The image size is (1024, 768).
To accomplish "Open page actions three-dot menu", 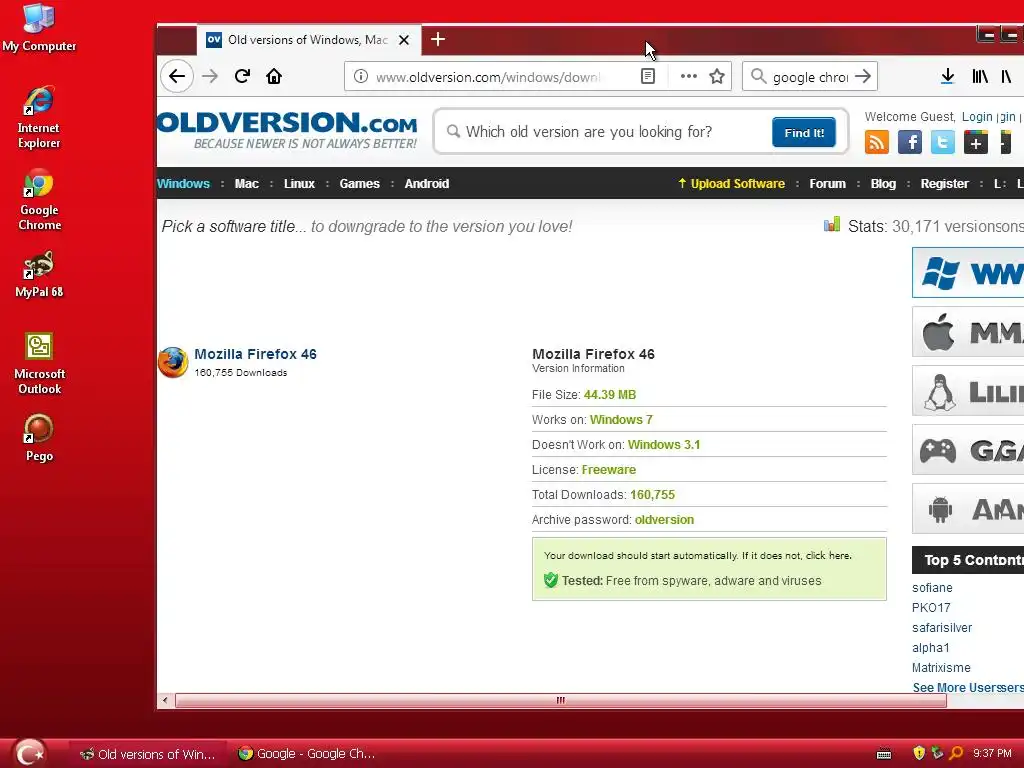I will pyautogui.click(x=688, y=76).
